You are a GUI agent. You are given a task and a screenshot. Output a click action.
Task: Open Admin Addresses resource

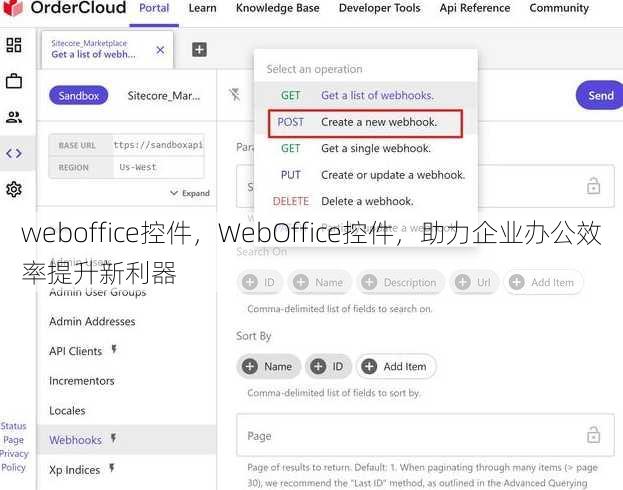pyautogui.click(x=92, y=321)
